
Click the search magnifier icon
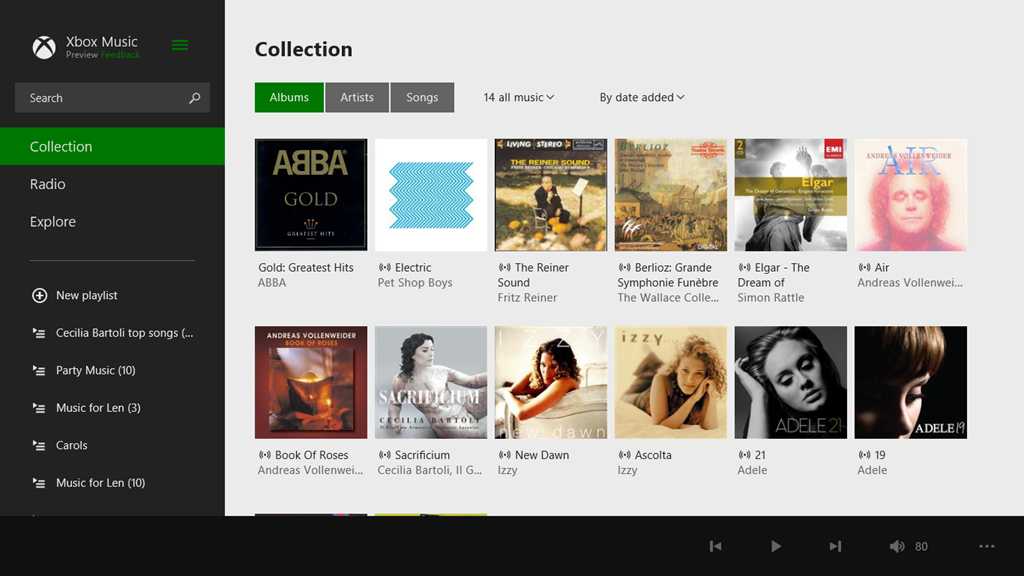194,98
